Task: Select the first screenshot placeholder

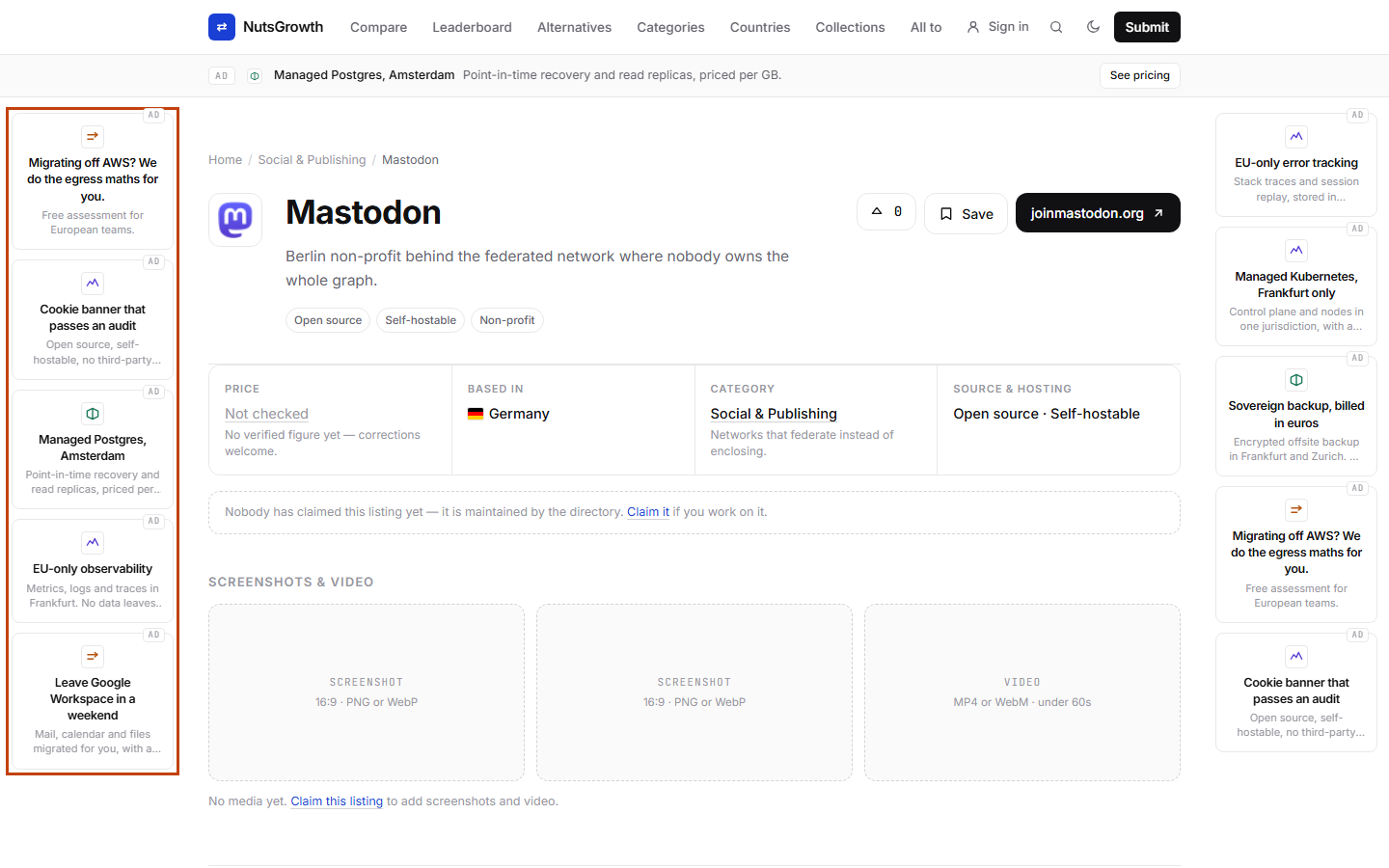Action: (367, 692)
